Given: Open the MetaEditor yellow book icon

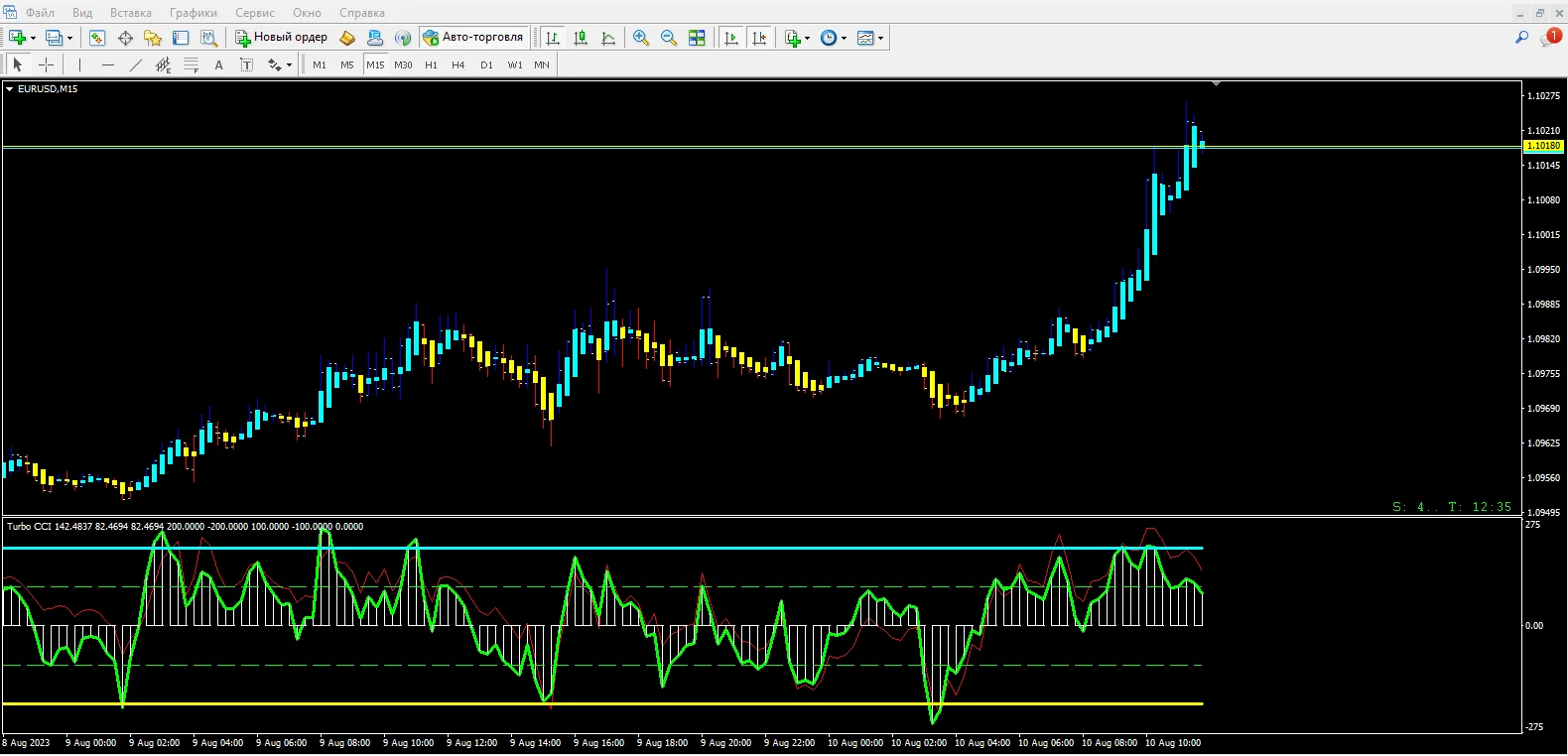Looking at the screenshot, I should tap(347, 38).
